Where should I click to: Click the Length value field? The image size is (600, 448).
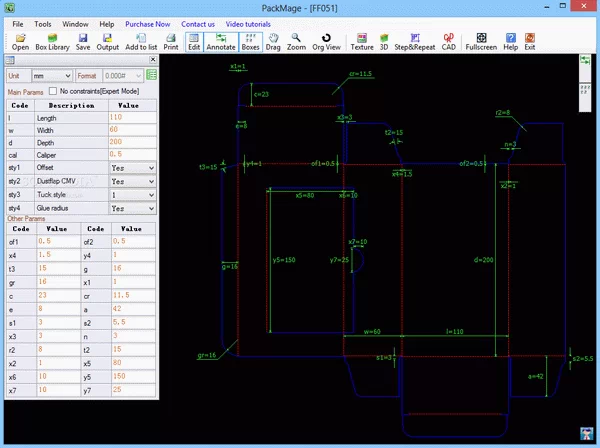tap(130, 117)
